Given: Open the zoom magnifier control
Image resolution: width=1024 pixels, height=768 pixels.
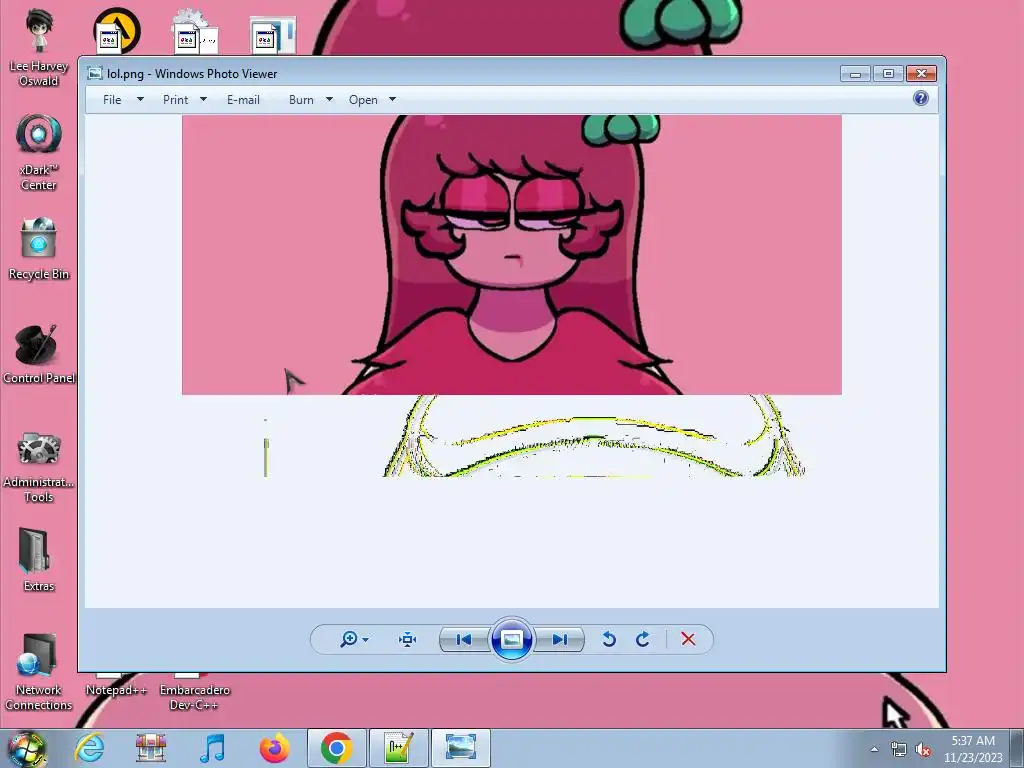Looking at the screenshot, I should click(x=349, y=639).
